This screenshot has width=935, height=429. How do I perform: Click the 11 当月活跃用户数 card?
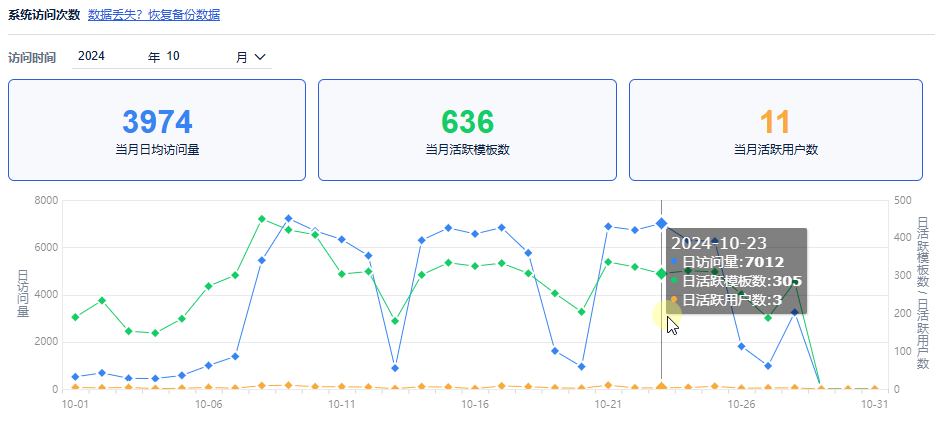pyautogui.click(x=776, y=130)
